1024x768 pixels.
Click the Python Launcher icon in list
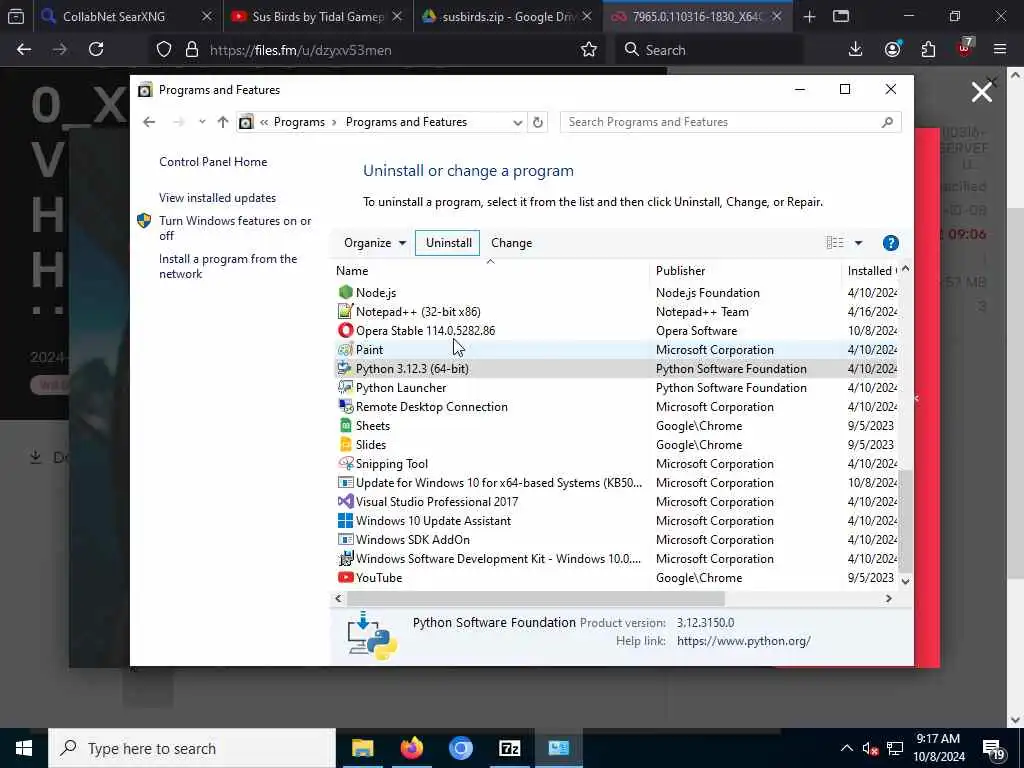coord(345,387)
